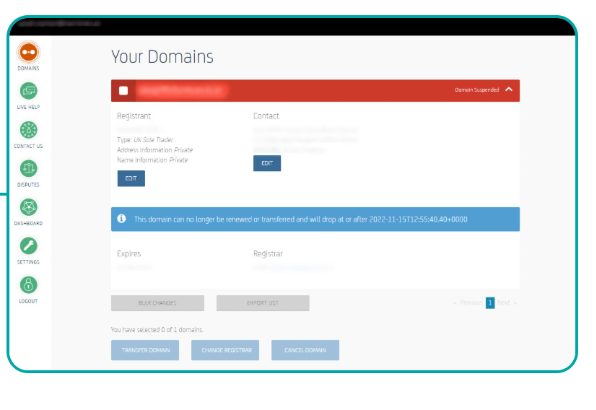Open the Disputes scales icon
The image size is (596, 410).
click(29, 169)
